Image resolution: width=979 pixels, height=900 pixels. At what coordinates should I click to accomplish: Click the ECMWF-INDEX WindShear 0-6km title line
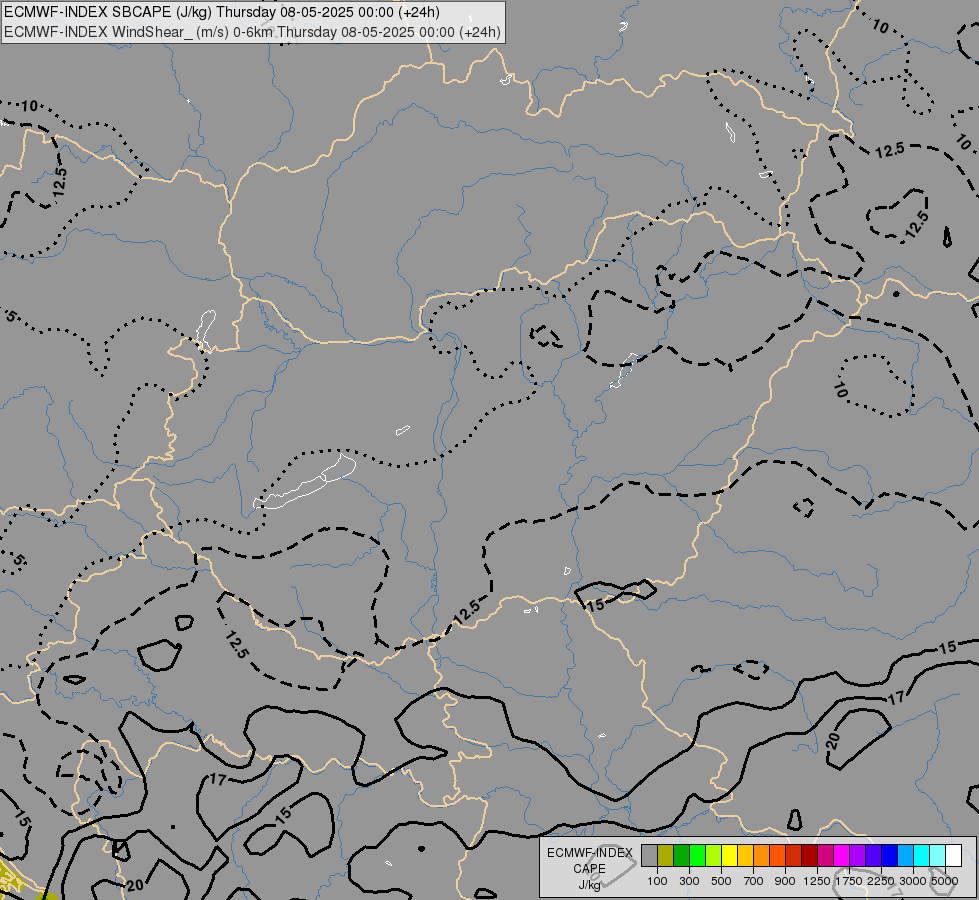(252, 32)
